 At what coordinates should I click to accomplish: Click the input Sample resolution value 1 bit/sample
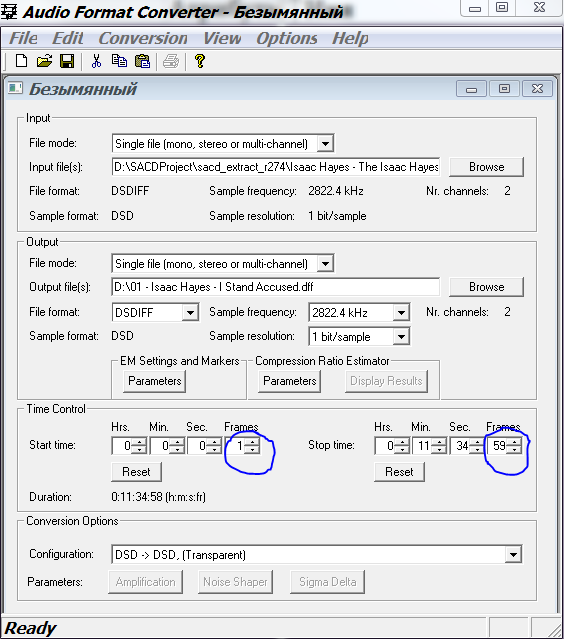click(x=337, y=216)
